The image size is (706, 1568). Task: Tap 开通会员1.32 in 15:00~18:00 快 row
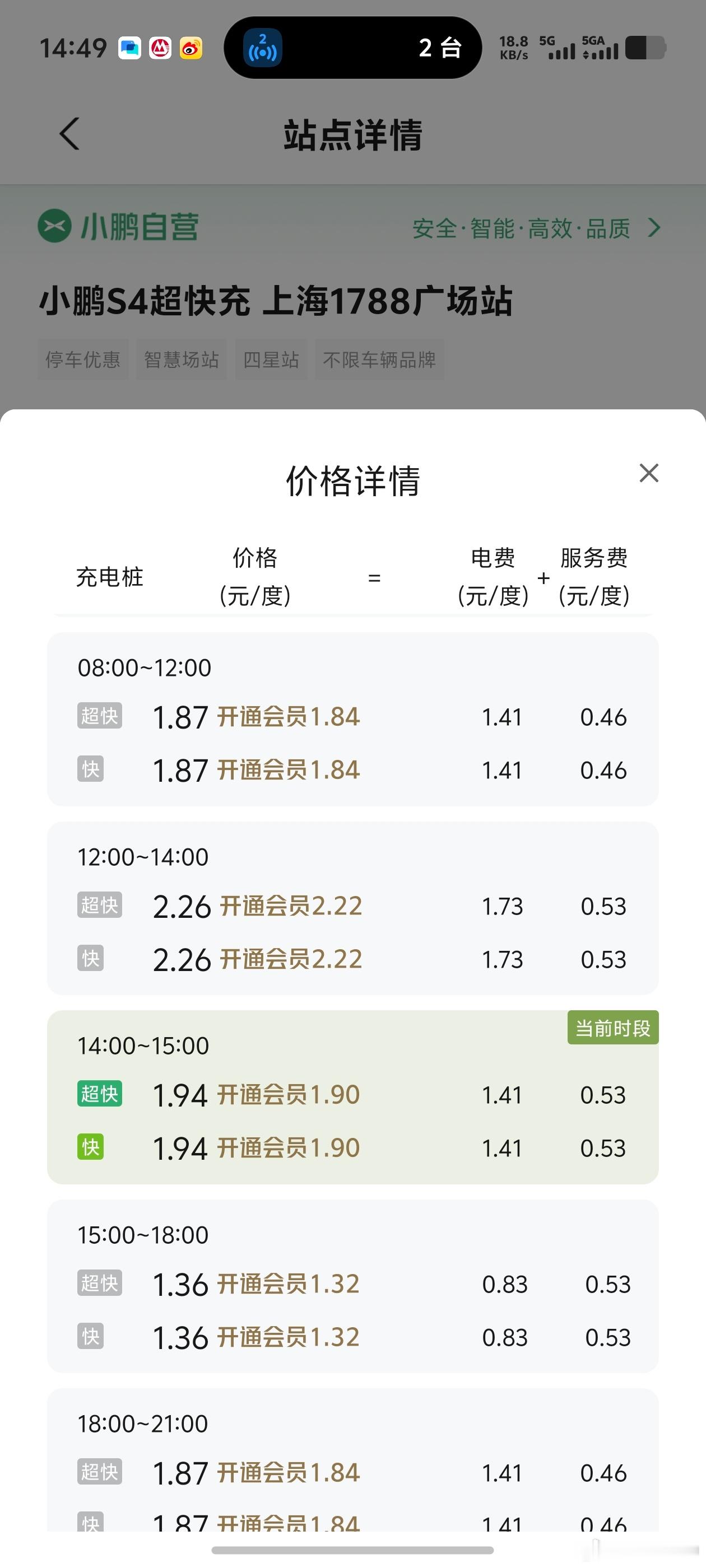(x=289, y=1337)
